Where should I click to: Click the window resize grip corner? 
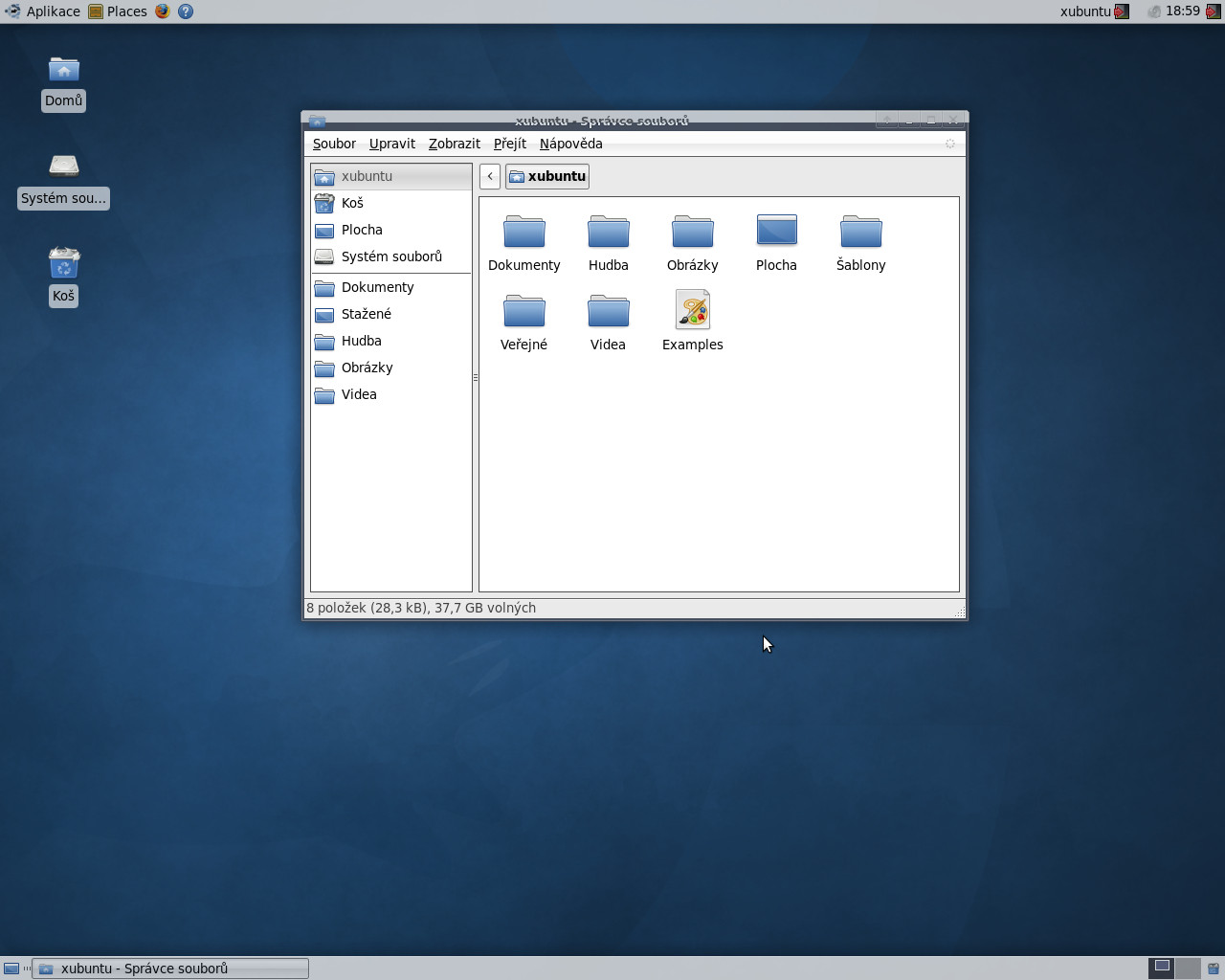[x=960, y=611]
